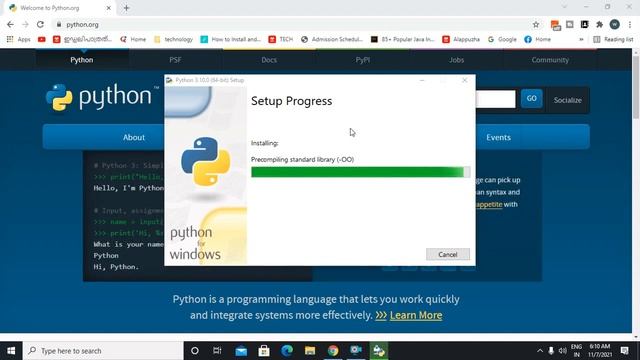Open the volume speaker tray icon
Image resolution: width=640 pixels, height=360 pixels.
point(562,351)
